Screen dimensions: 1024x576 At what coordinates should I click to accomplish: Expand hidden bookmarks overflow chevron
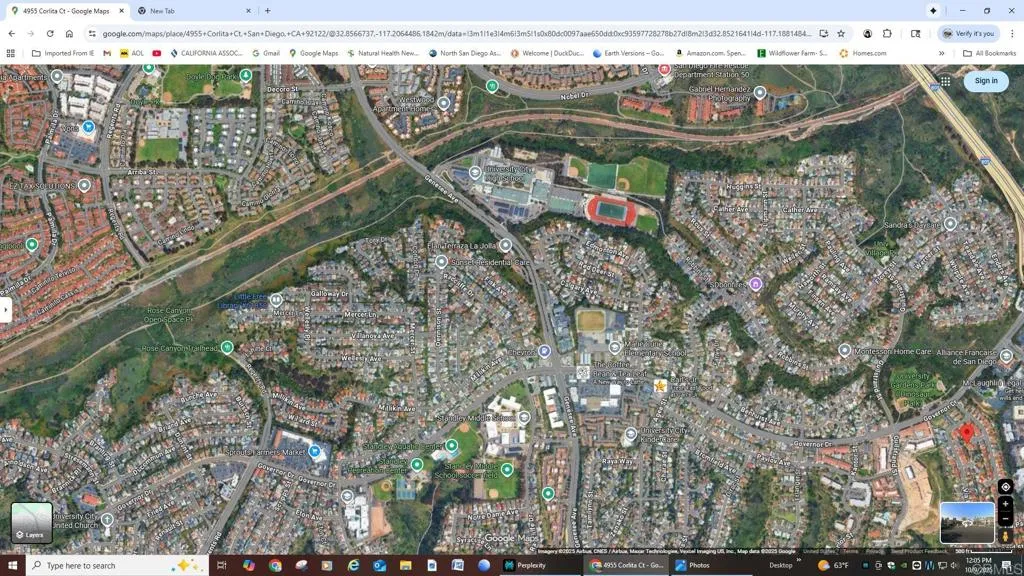point(941,53)
